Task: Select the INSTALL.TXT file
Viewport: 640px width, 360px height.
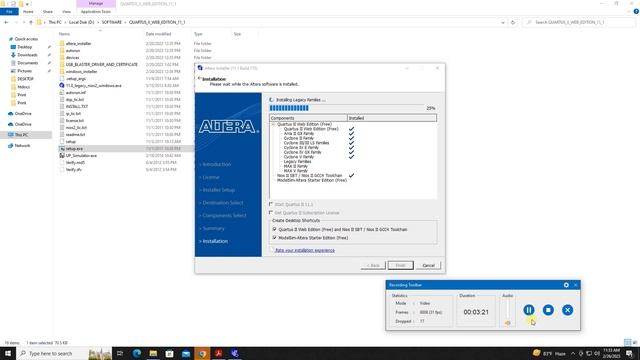Action: [x=77, y=107]
